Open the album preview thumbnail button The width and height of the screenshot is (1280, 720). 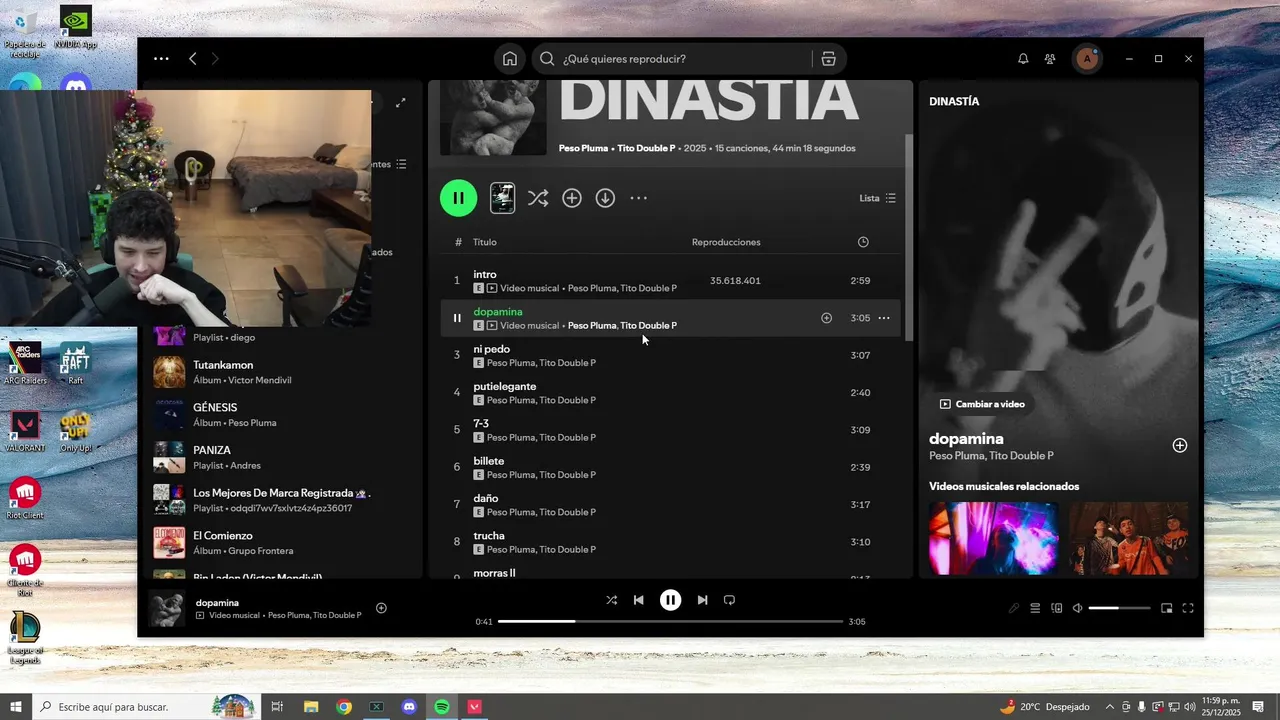coord(503,198)
